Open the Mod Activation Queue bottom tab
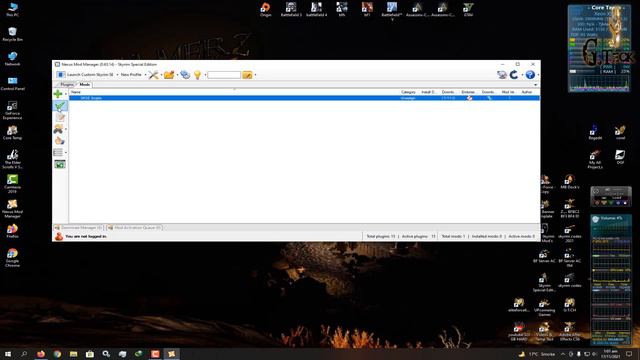640x360 pixels. point(134,228)
